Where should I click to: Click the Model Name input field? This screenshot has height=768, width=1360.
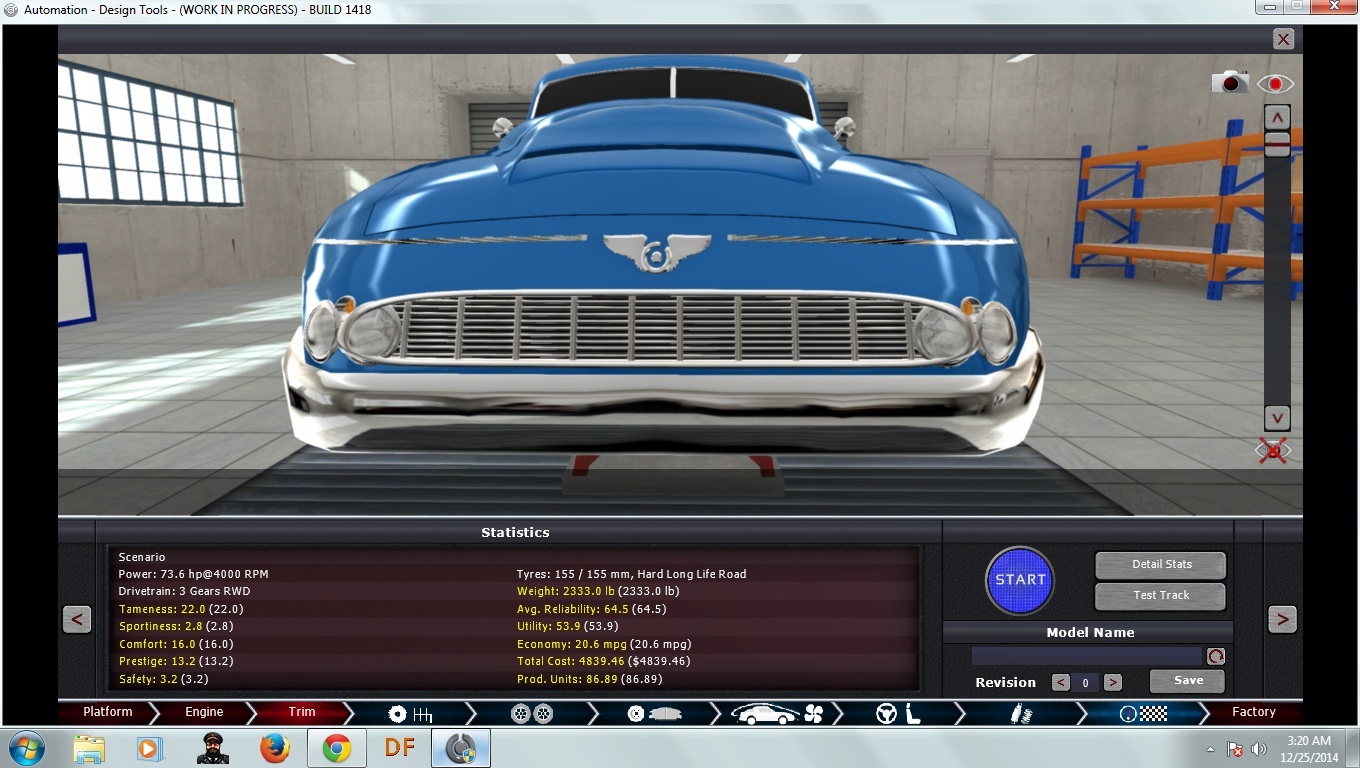(x=1086, y=656)
